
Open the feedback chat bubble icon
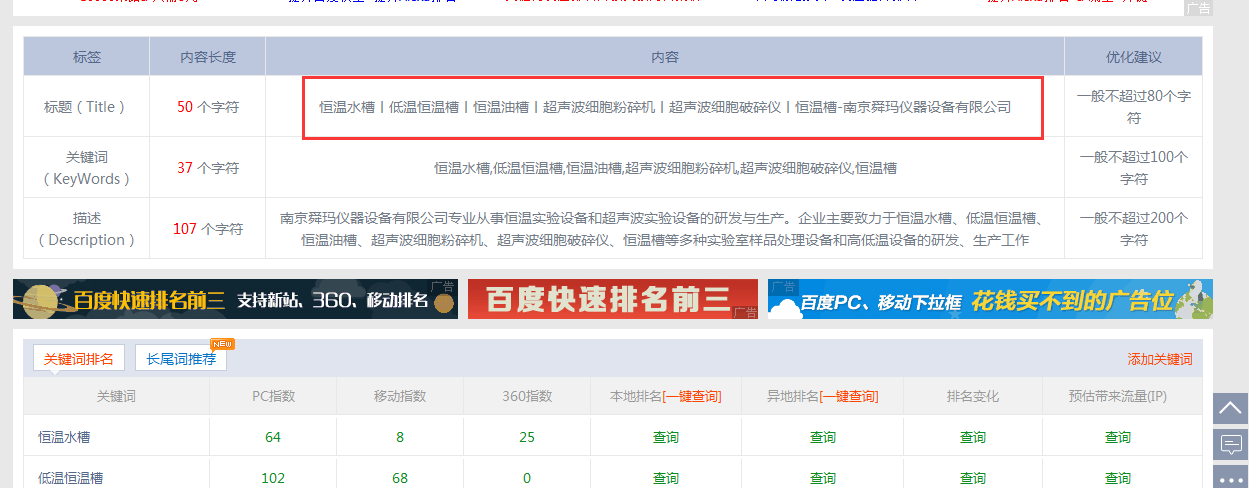(x=1230, y=444)
